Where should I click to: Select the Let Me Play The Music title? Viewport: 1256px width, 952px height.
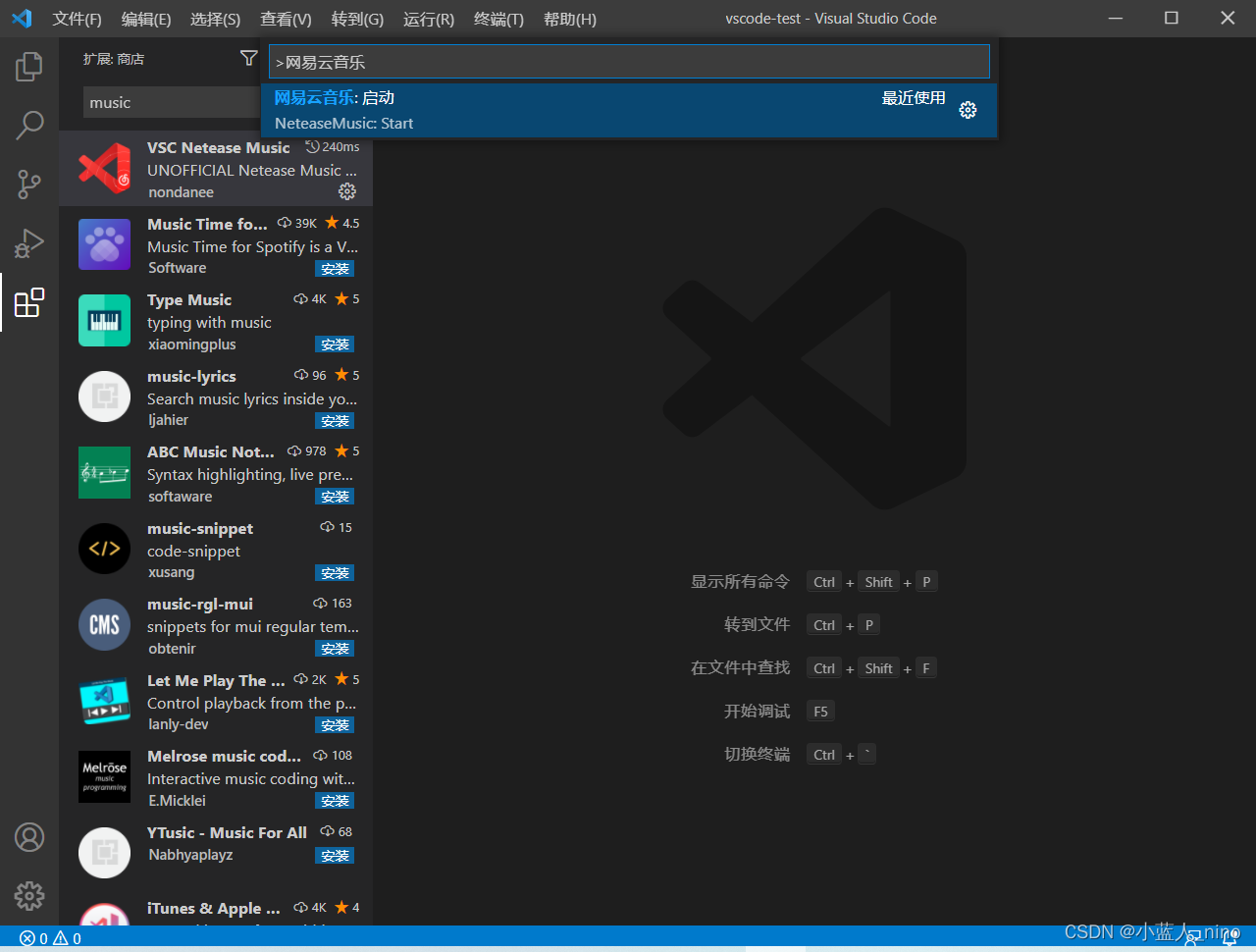tap(216, 680)
